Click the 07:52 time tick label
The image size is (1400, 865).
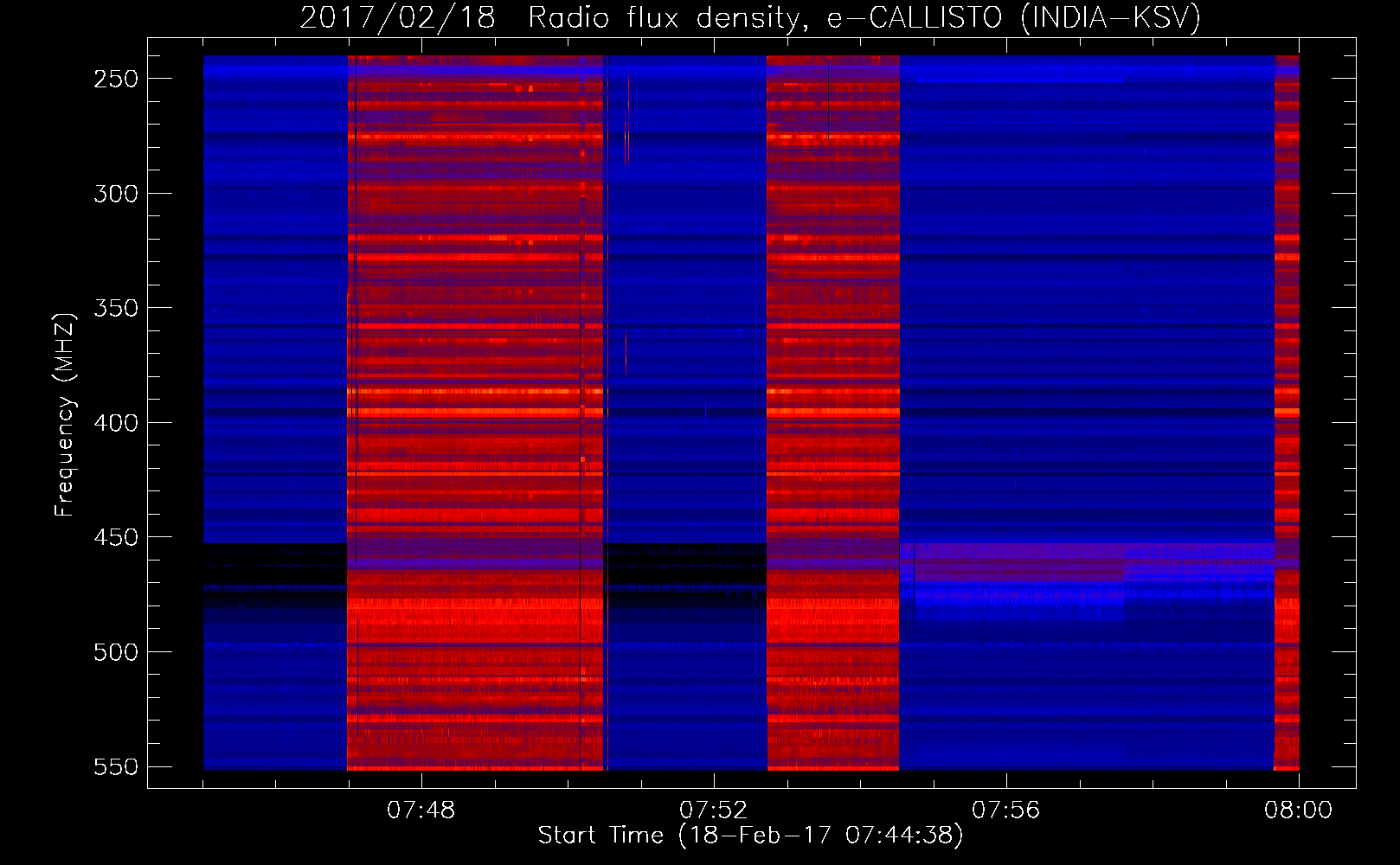(x=713, y=811)
